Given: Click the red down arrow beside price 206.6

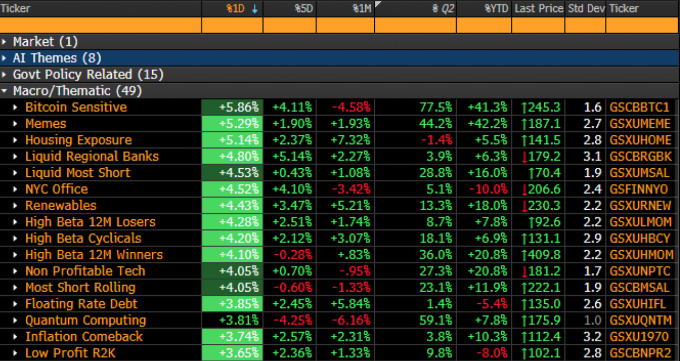Looking at the screenshot, I should tap(524, 189).
